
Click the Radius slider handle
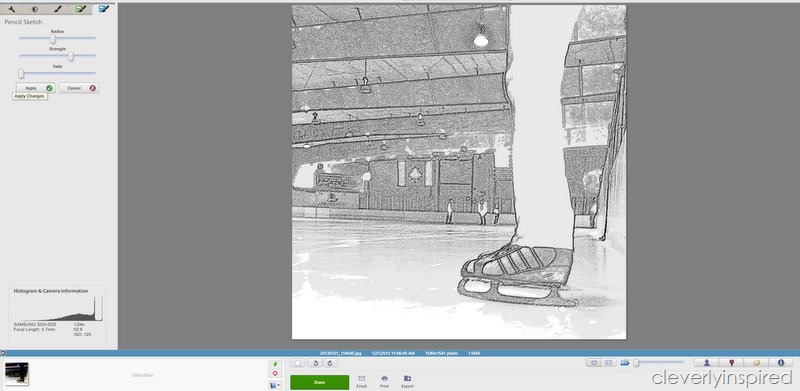[53, 38]
